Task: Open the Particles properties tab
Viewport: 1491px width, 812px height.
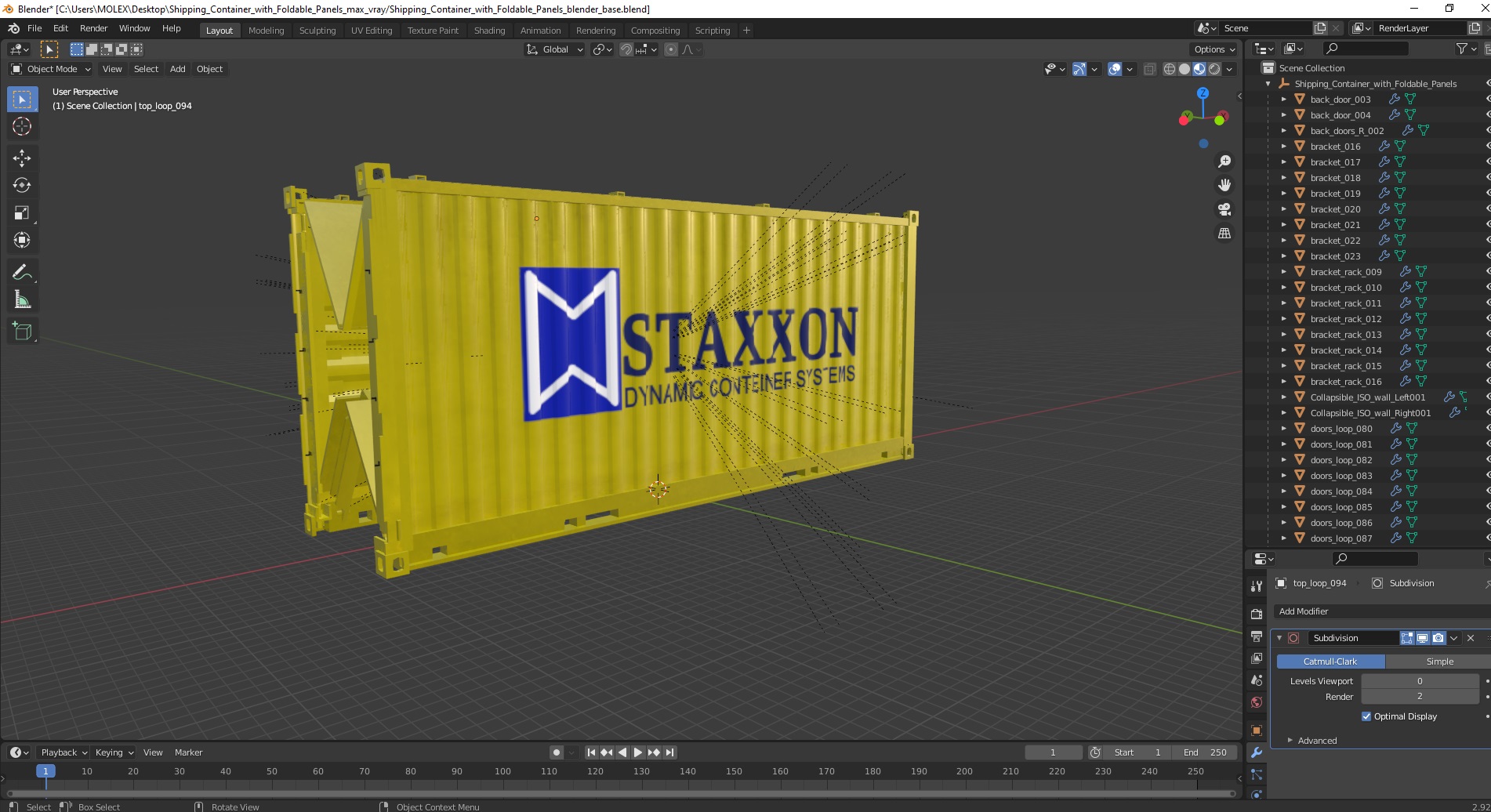Action: [x=1257, y=774]
